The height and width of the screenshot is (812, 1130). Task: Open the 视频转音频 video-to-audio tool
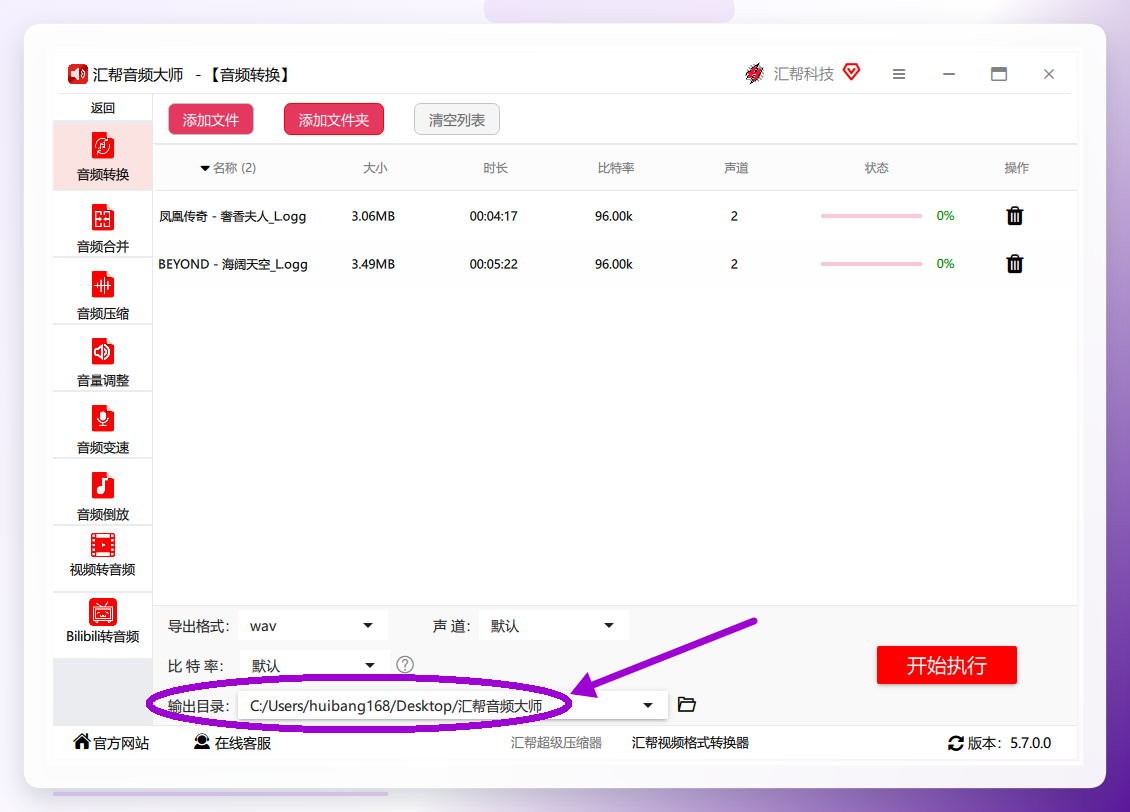coord(102,555)
